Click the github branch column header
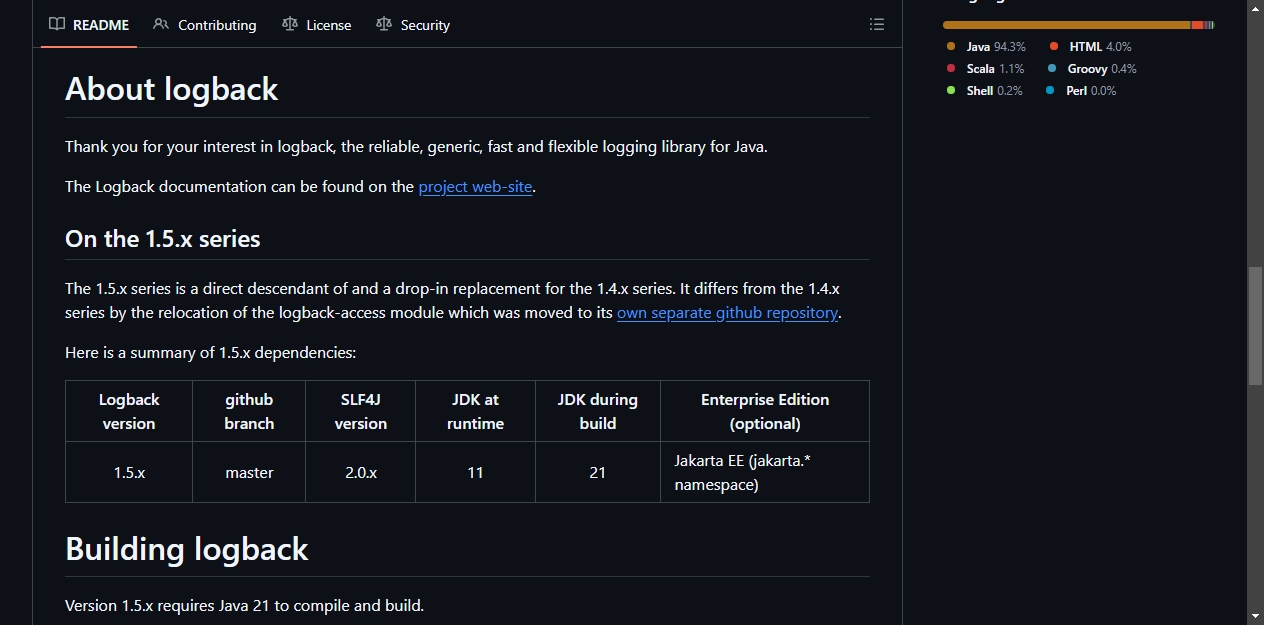Image resolution: width=1264 pixels, height=625 pixels. [249, 411]
